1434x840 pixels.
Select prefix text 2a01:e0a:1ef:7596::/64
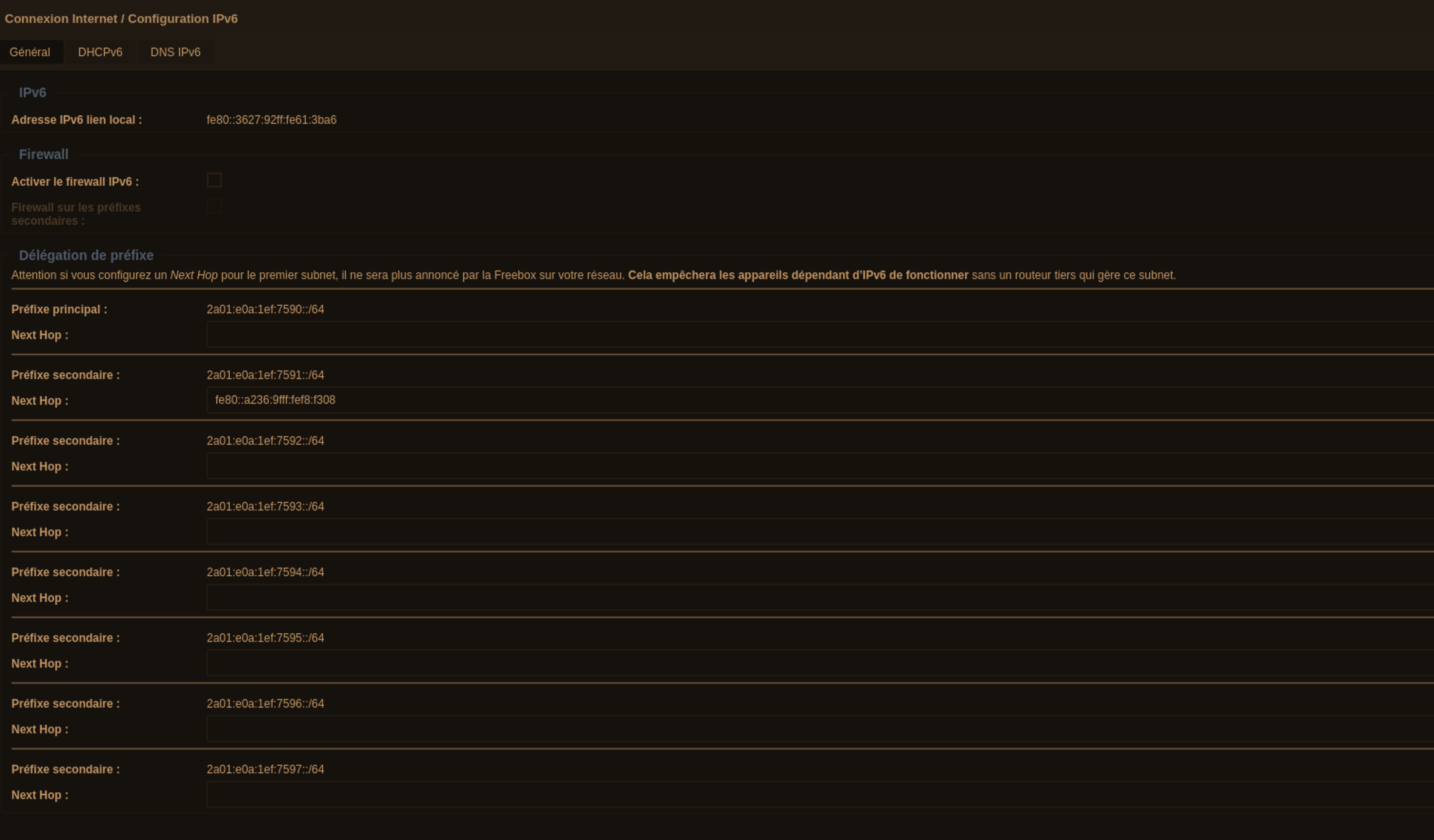265,703
